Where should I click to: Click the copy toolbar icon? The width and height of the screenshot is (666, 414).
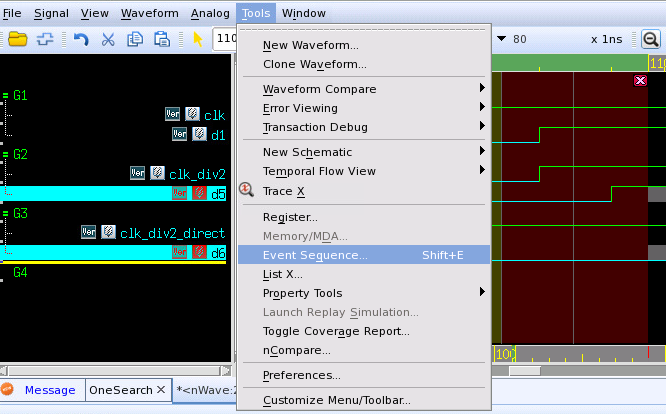[135, 39]
